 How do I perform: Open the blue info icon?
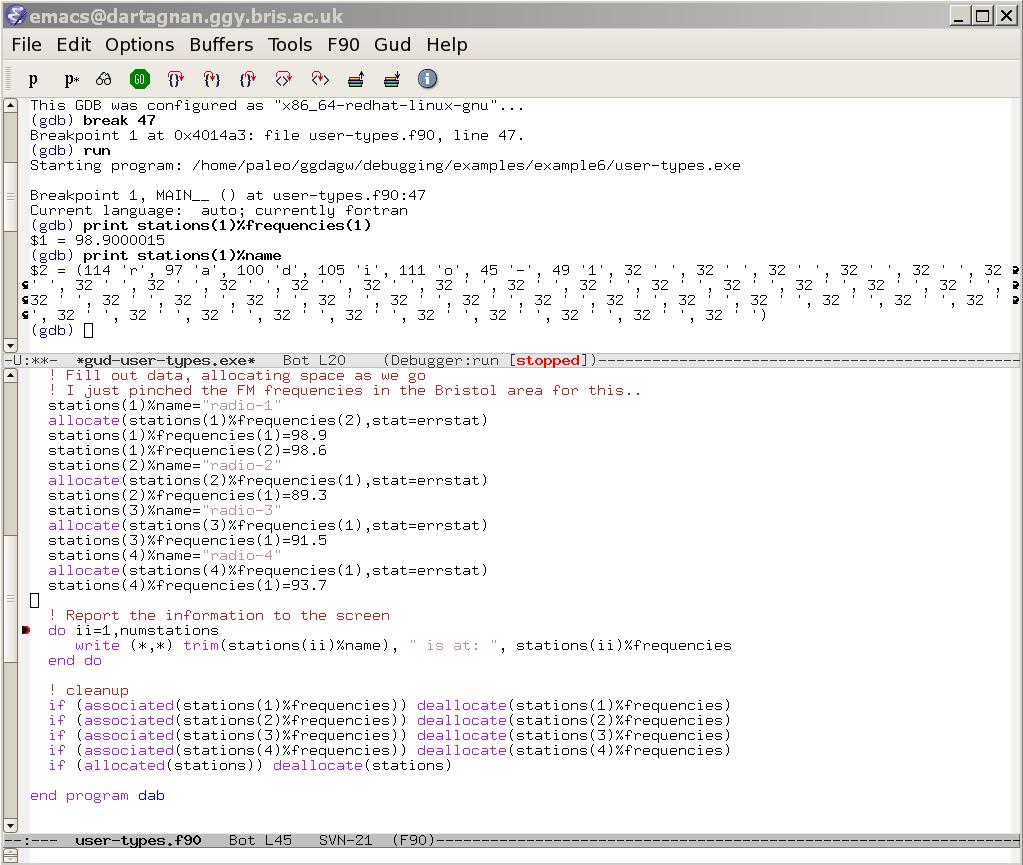pyautogui.click(x=427, y=79)
